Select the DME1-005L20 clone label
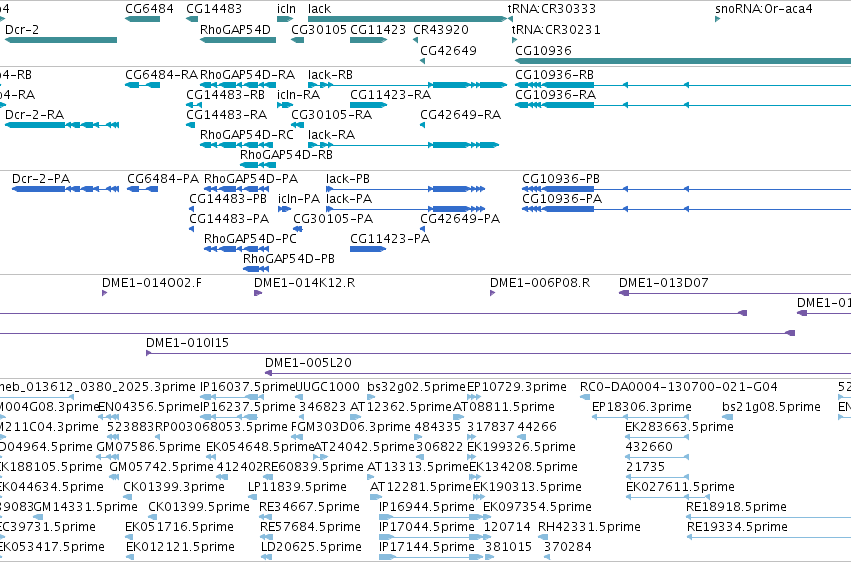The width and height of the screenshot is (851, 562). tap(308, 363)
